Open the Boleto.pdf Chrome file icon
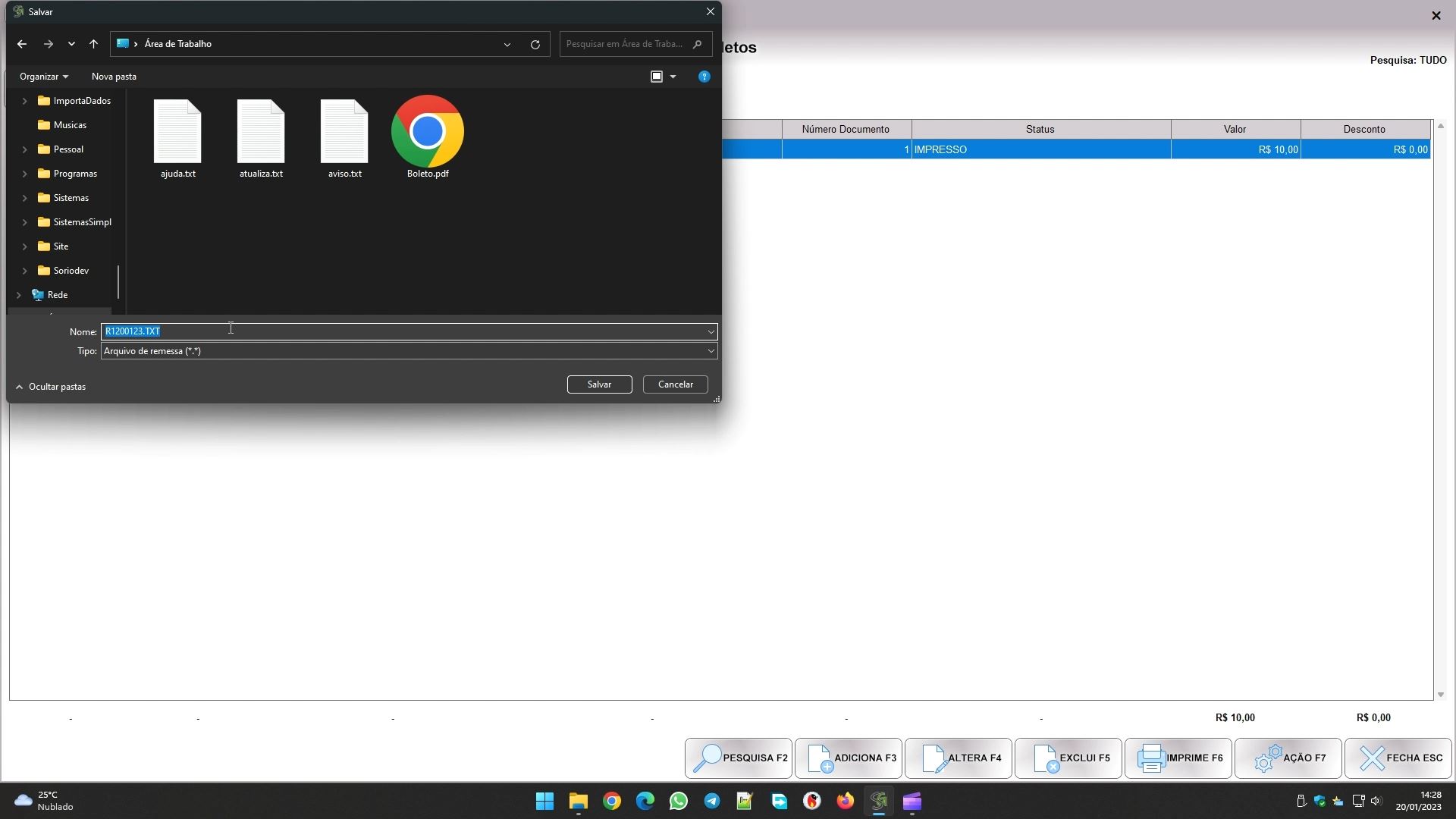 428,132
